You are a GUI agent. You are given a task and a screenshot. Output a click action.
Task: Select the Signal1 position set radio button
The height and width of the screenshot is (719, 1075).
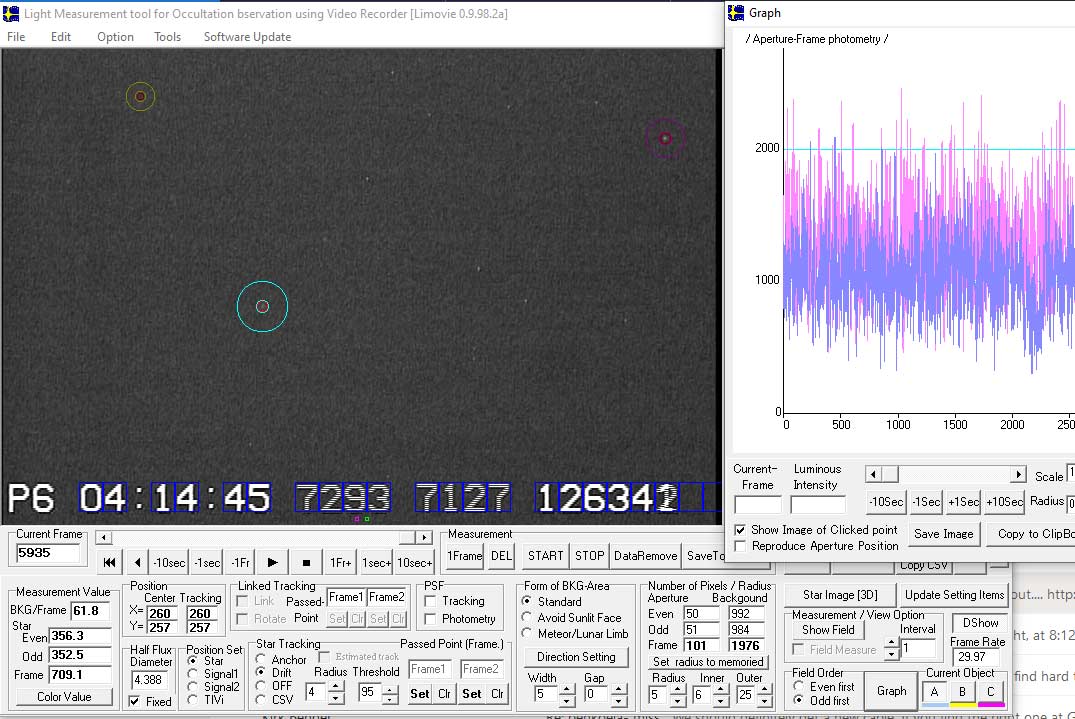pyautogui.click(x=193, y=674)
